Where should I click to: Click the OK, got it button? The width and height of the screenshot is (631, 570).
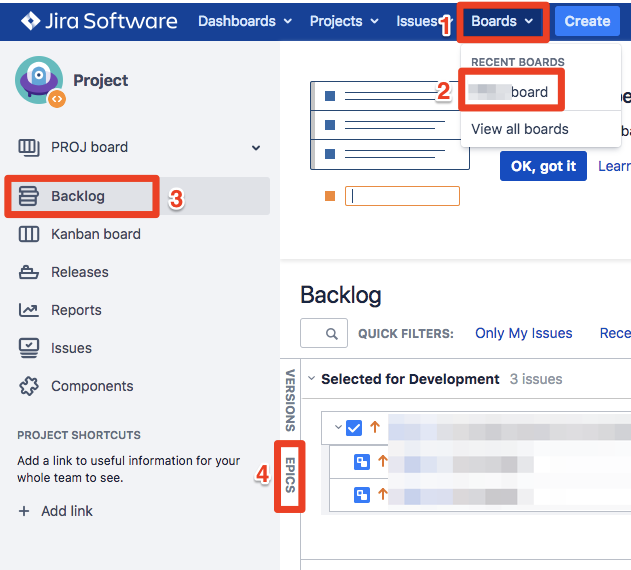coord(543,166)
